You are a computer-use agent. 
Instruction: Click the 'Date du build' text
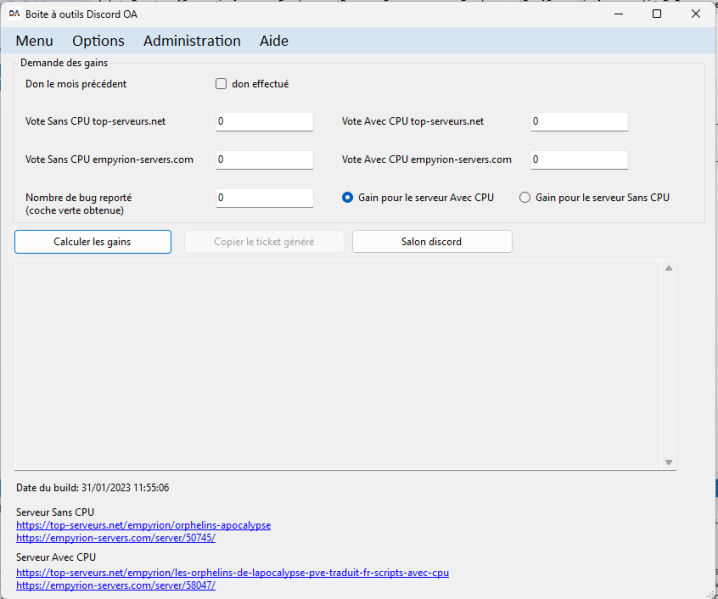tap(92, 488)
